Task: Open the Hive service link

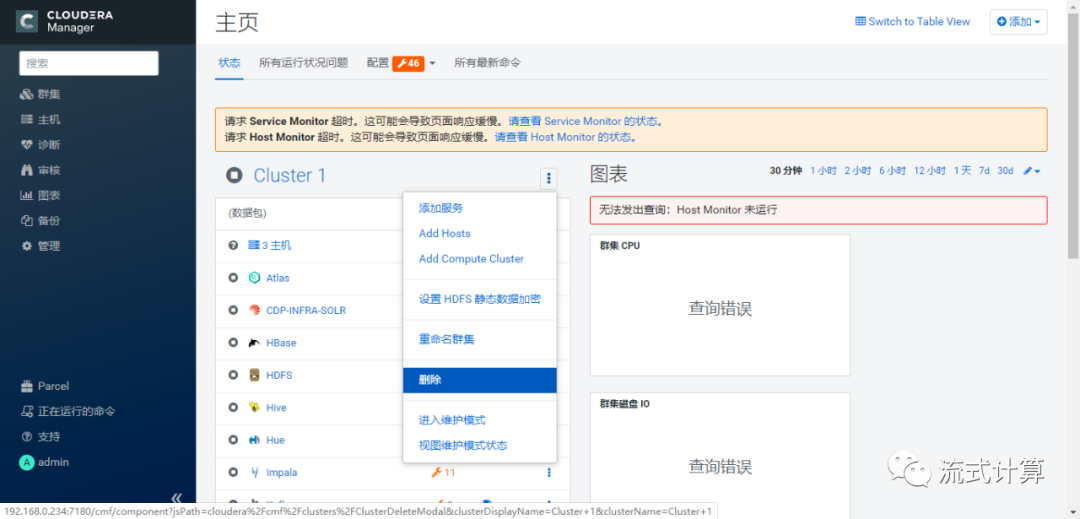Action: pos(276,407)
